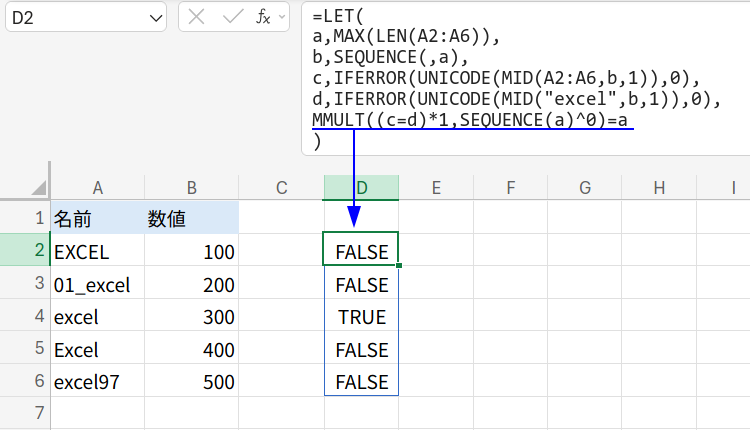Select column C header
Viewport: 750px width, 430px height.
[x=281, y=187]
